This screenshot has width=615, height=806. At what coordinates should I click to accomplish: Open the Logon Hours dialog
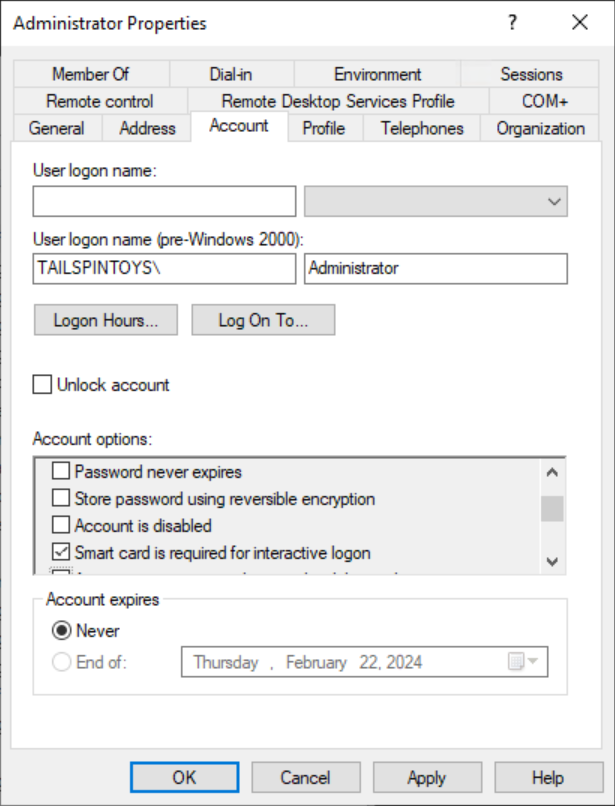click(106, 320)
